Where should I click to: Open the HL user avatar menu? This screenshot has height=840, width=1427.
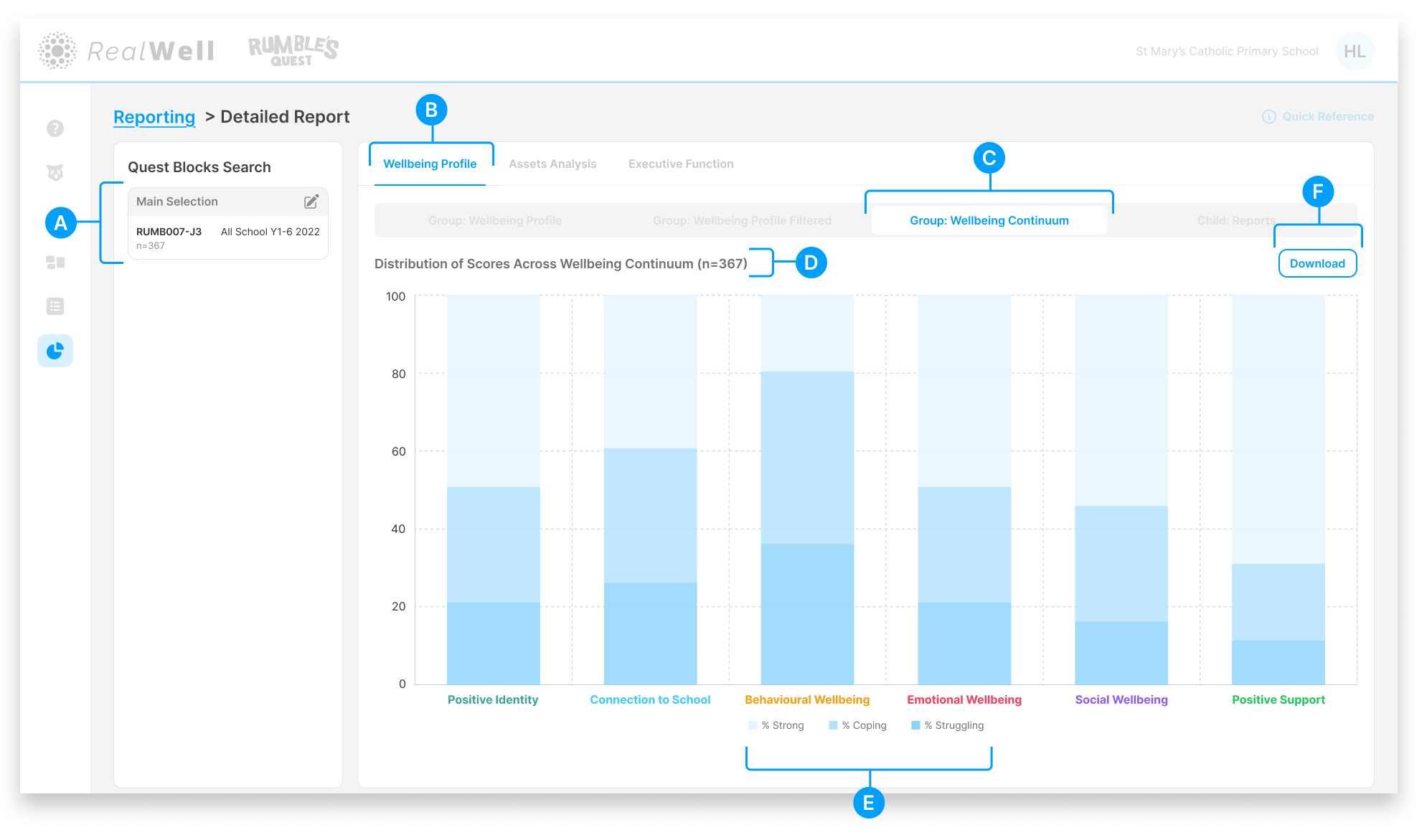click(1354, 51)
